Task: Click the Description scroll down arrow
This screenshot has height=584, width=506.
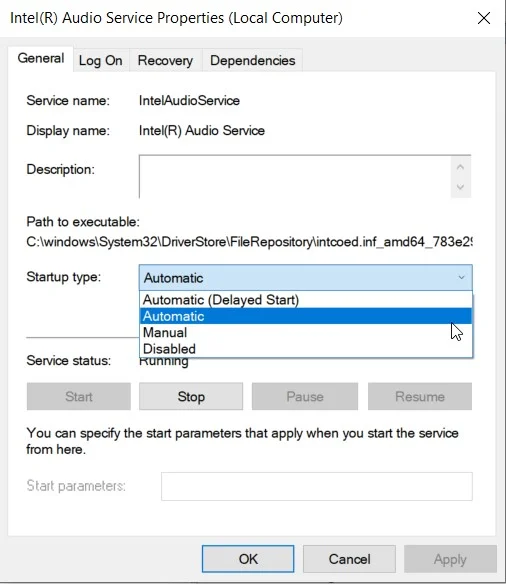Action: coord(461,187)
